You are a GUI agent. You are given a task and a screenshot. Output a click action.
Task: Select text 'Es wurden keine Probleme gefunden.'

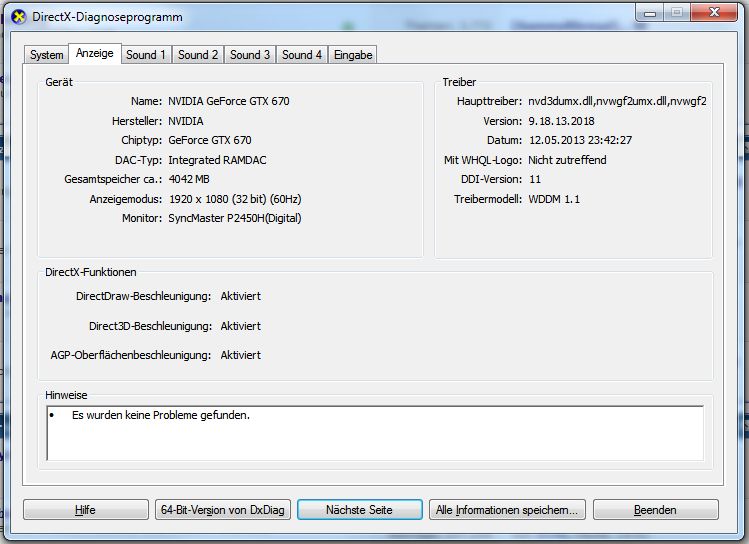(x=161, y=415)
